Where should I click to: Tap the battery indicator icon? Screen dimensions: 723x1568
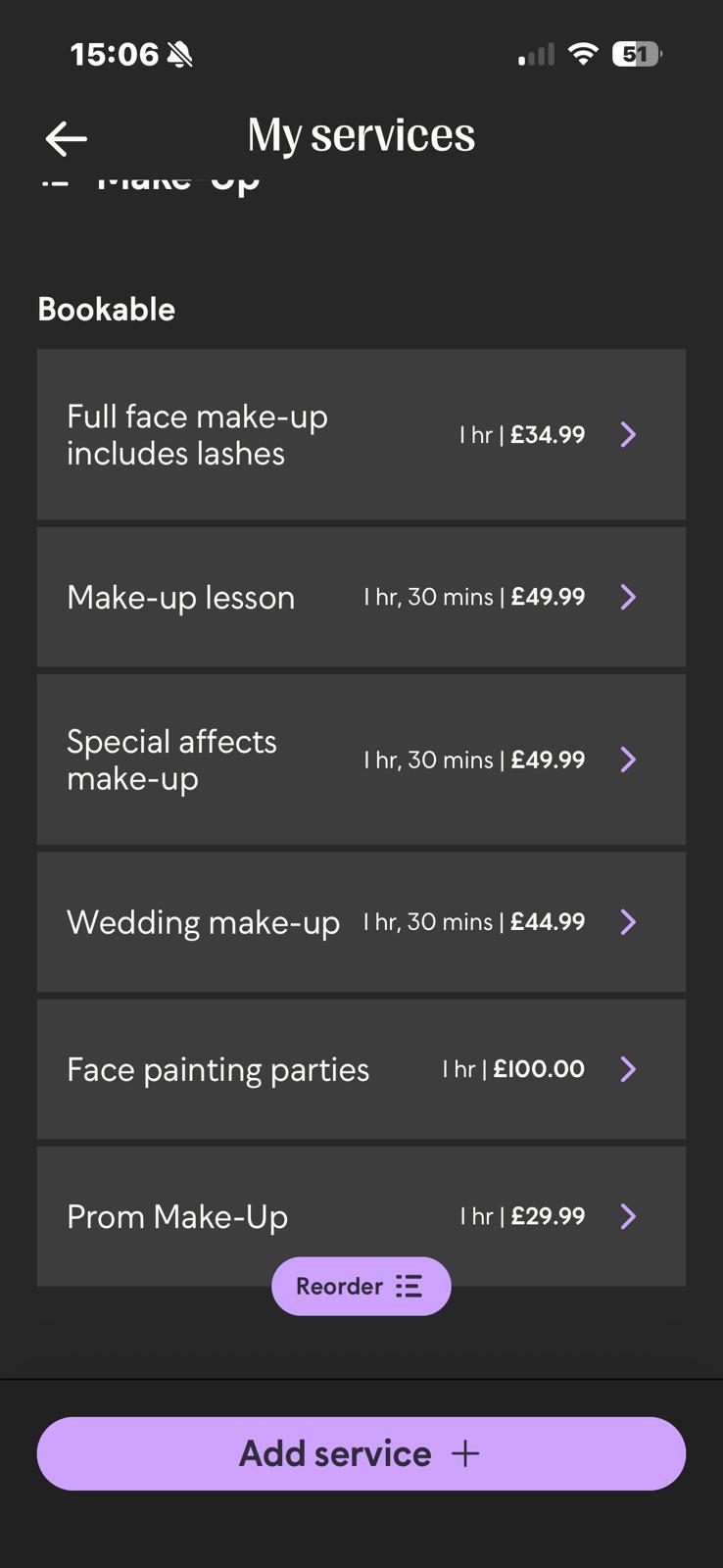(x=636, y=54)
